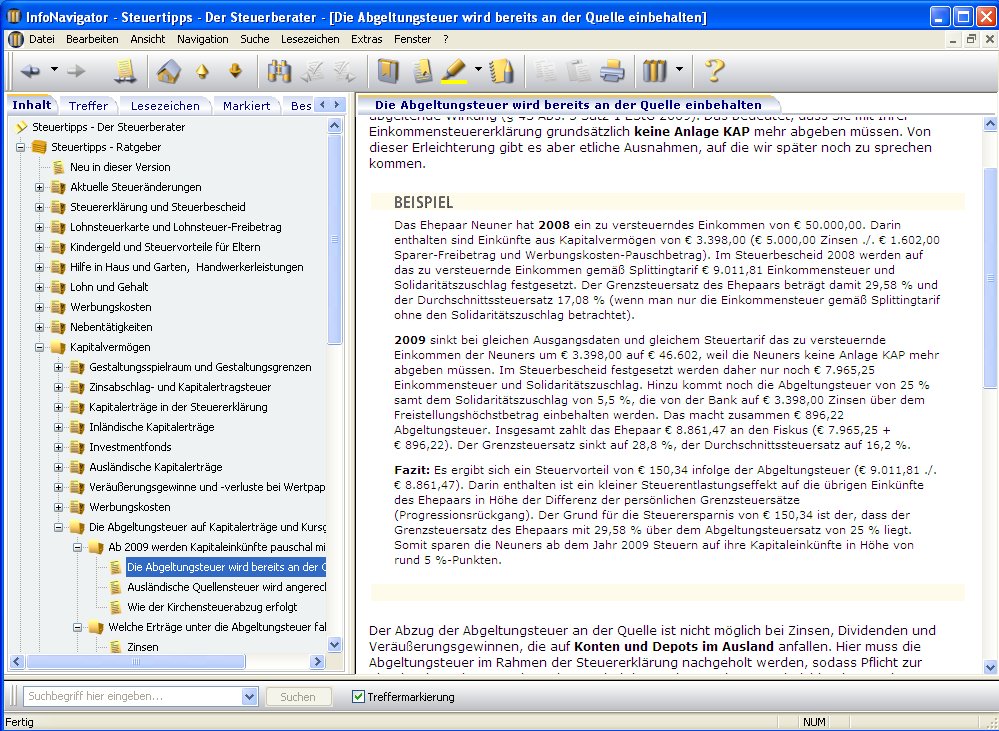Open the Bearbeiten menu

[92, 39]
